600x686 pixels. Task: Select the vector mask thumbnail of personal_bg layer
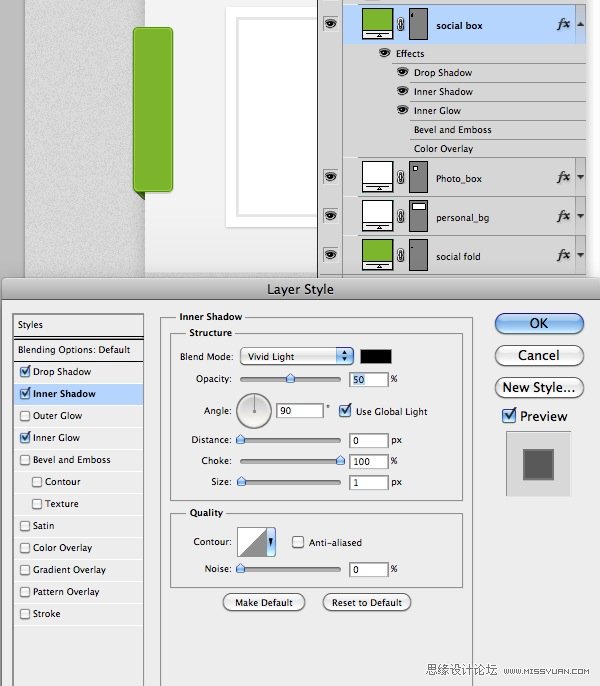pyautogui.click(x=418, y=216)
